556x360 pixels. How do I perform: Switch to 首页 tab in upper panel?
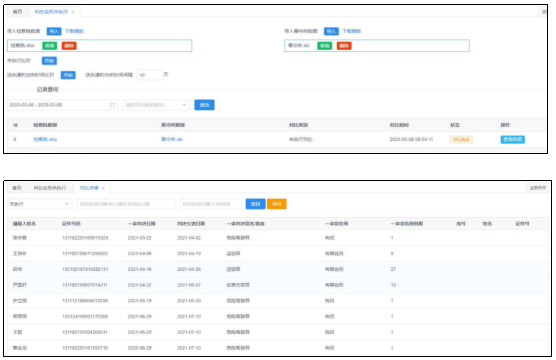17,12
